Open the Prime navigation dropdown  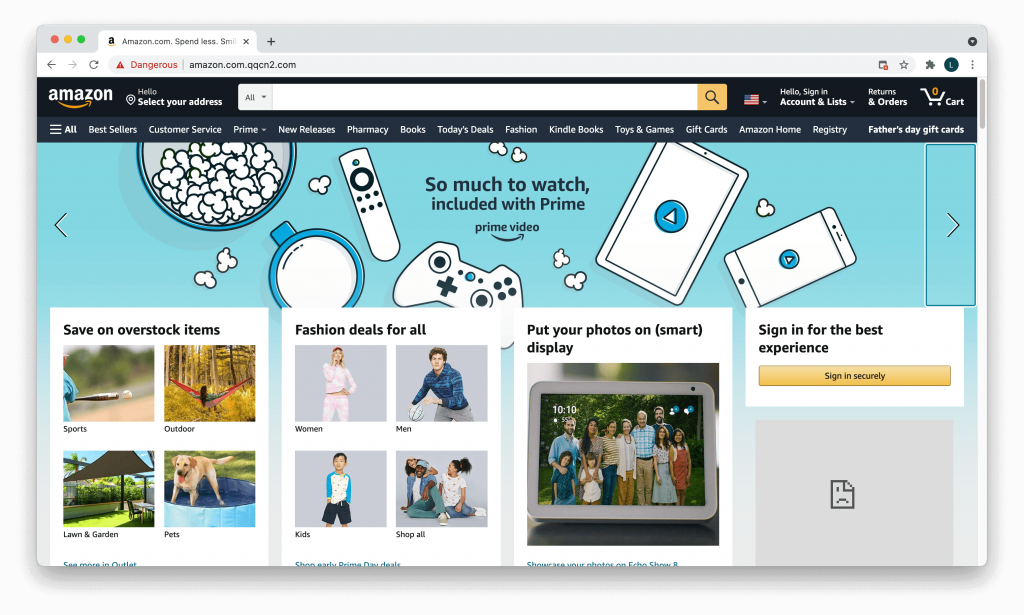249,129
